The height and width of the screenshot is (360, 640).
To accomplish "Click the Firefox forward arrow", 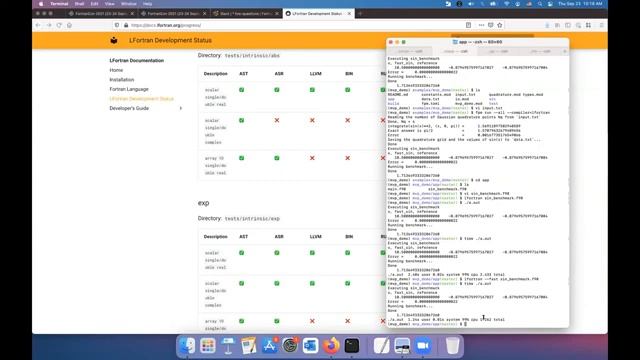I will (x=49, y=25).
